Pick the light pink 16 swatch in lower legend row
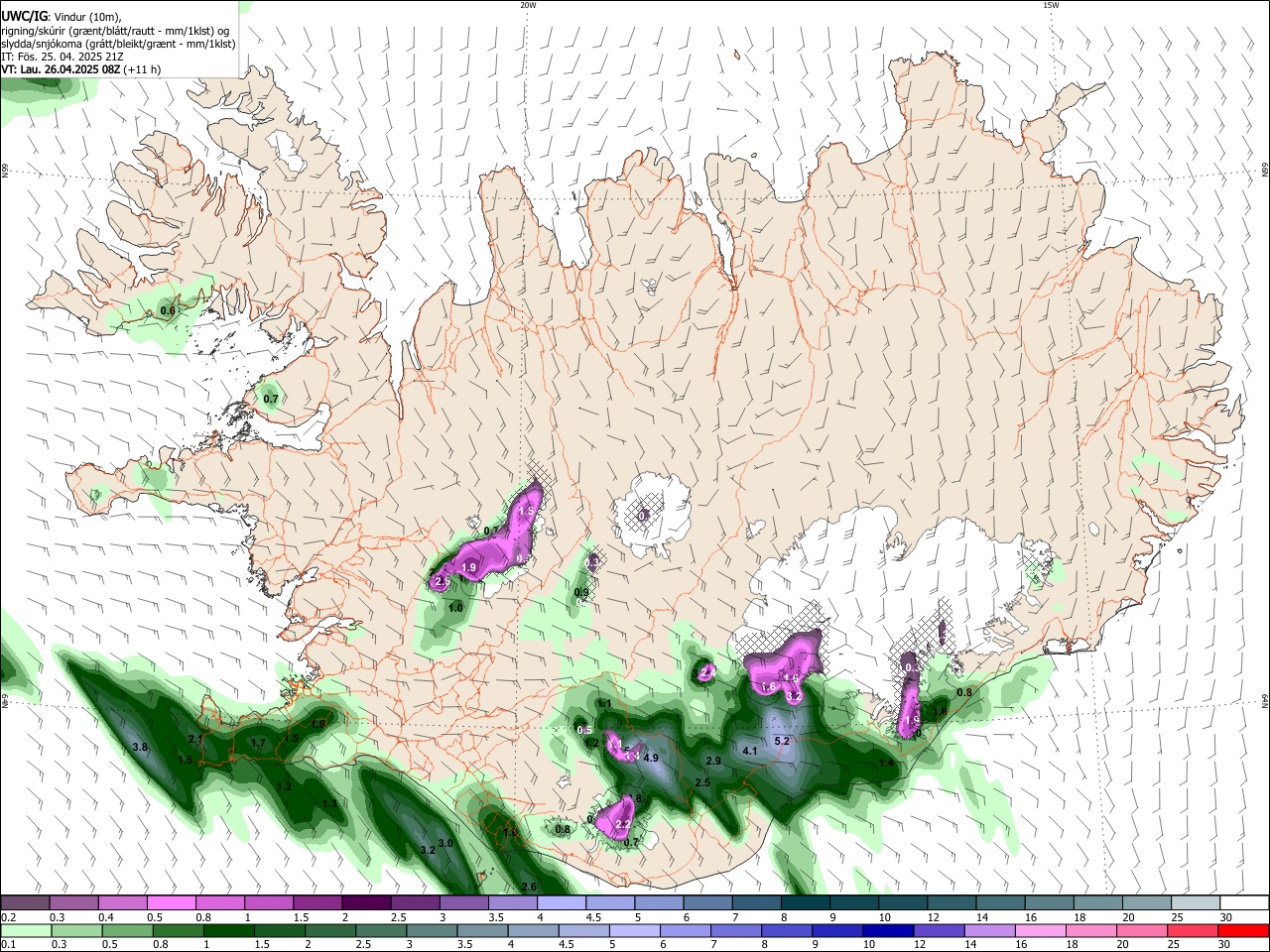Screen dimensions: 1270x952 pos(1040,930)
